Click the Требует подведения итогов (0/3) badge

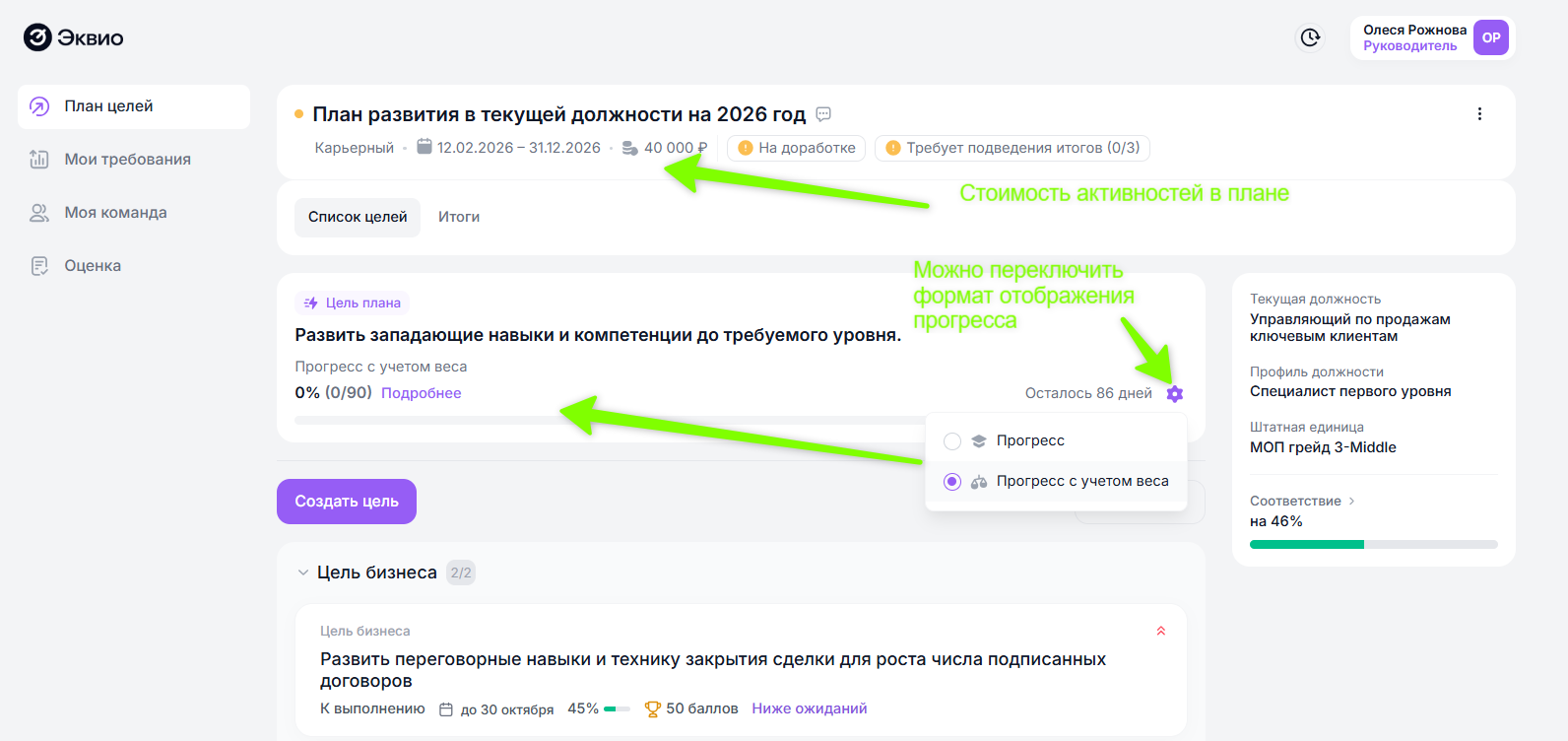[x=1013, y=148]
